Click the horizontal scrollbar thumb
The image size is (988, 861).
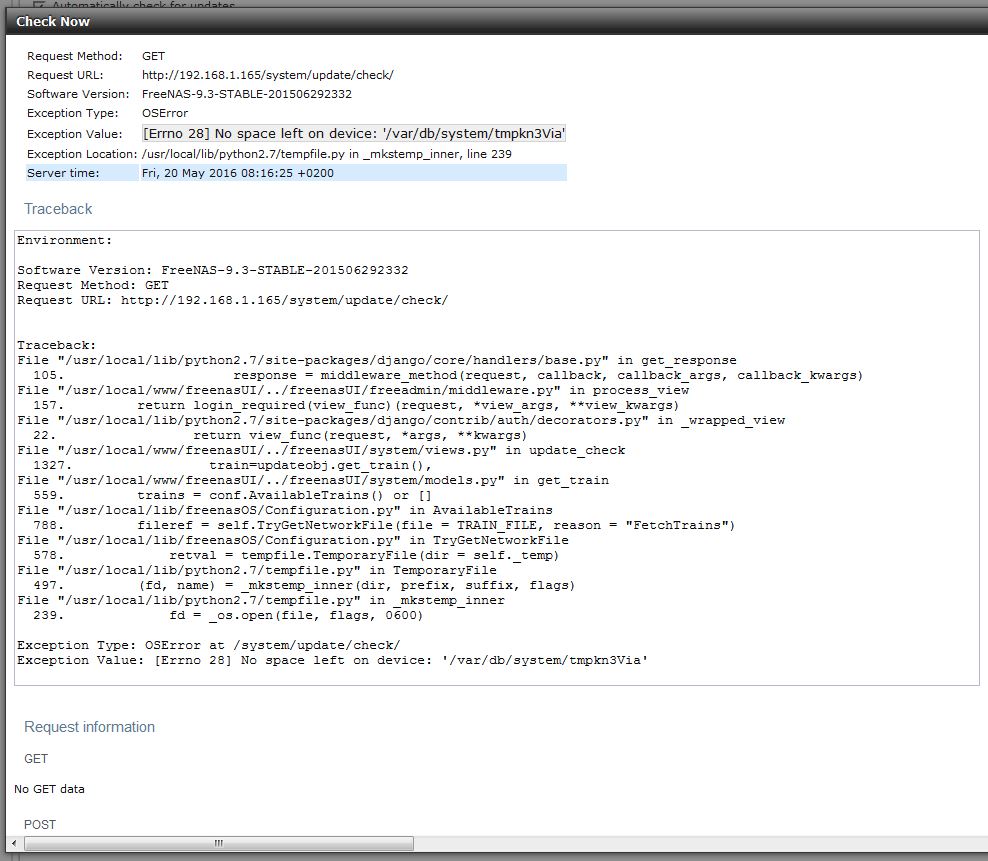[219, 843]
